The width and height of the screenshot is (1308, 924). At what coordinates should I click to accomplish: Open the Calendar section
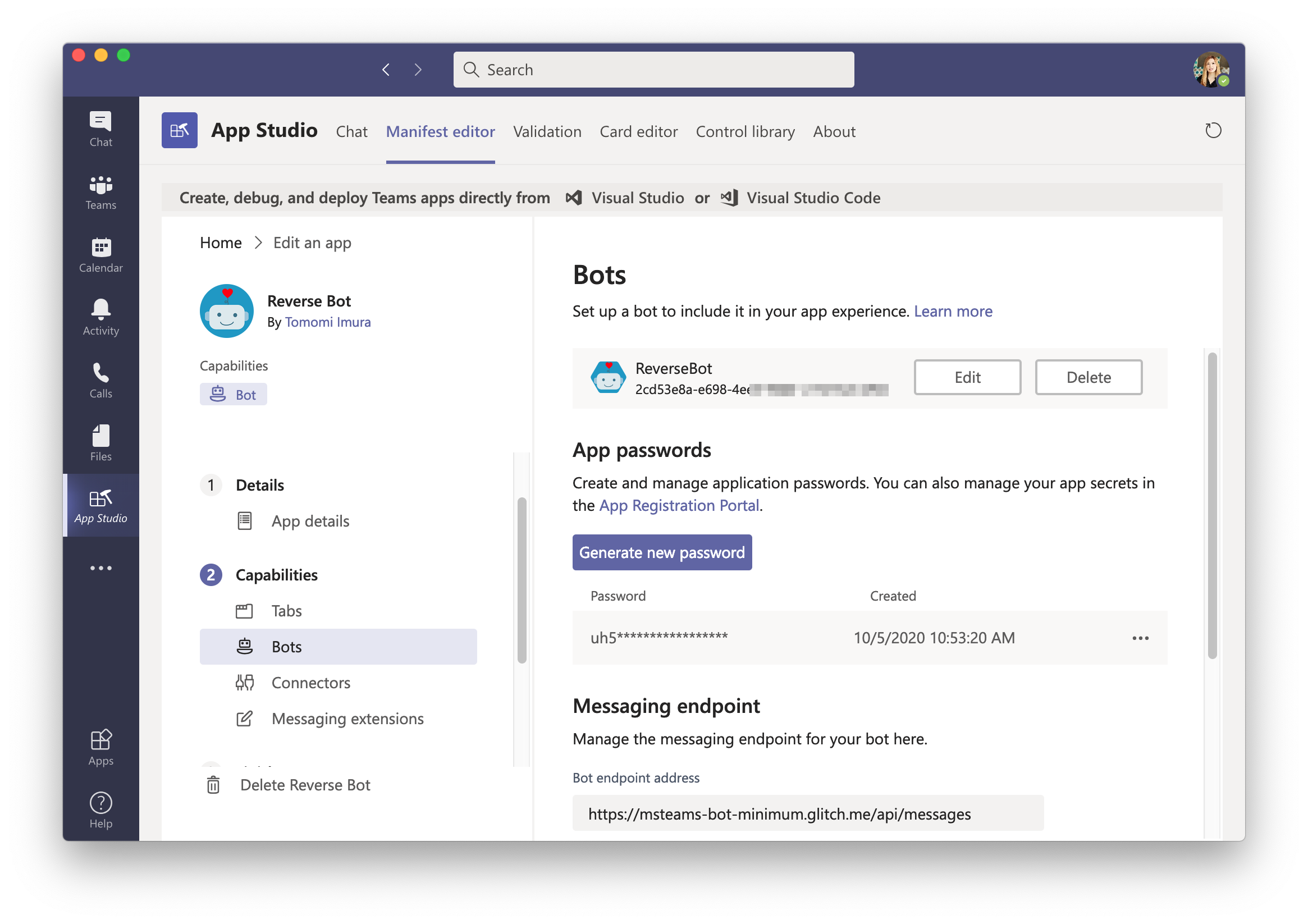[100, 255]
